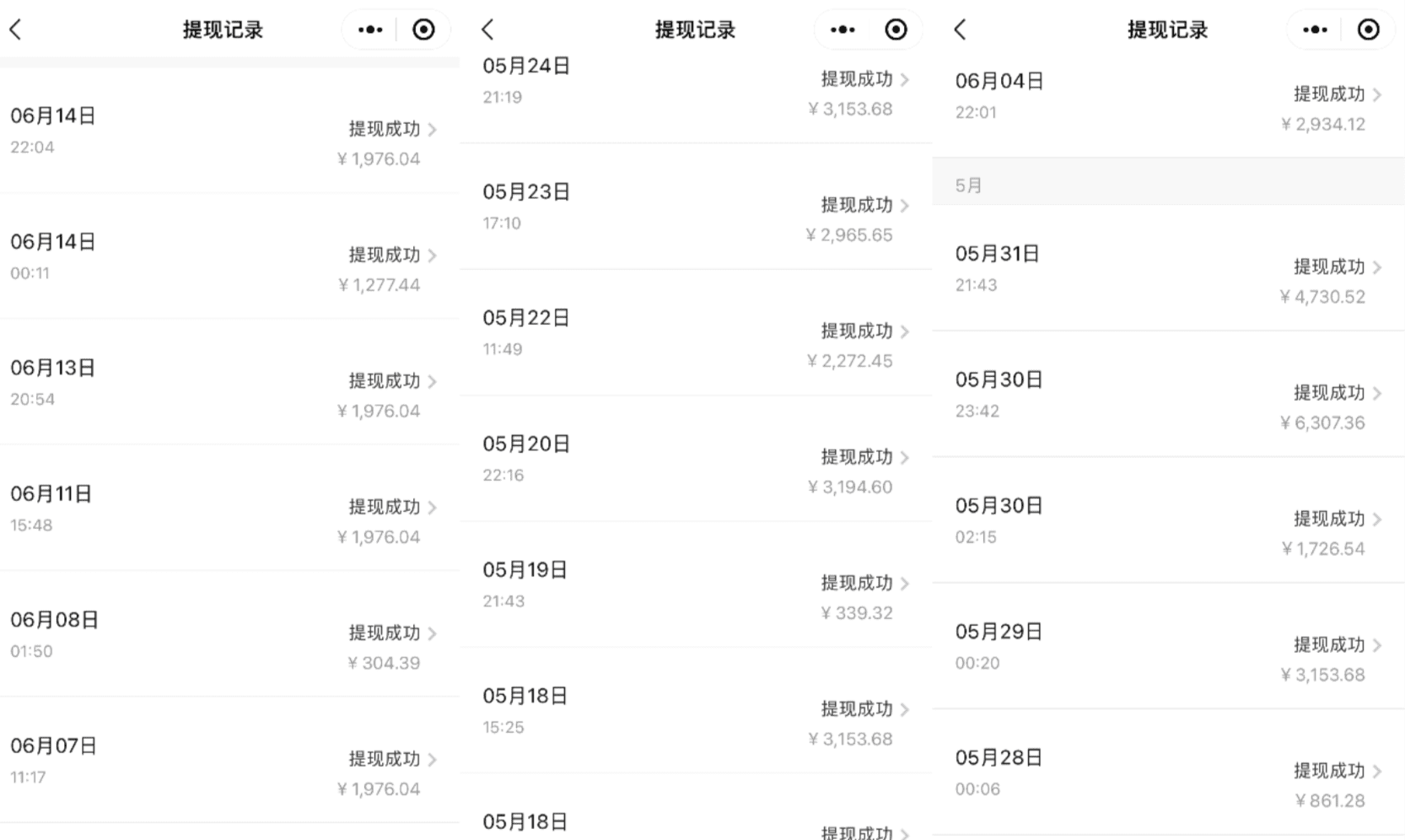This screenshot has width=1405, height=840.
Task: Open the three-dot menu on the right screen
Action: tap(1314, 28)
